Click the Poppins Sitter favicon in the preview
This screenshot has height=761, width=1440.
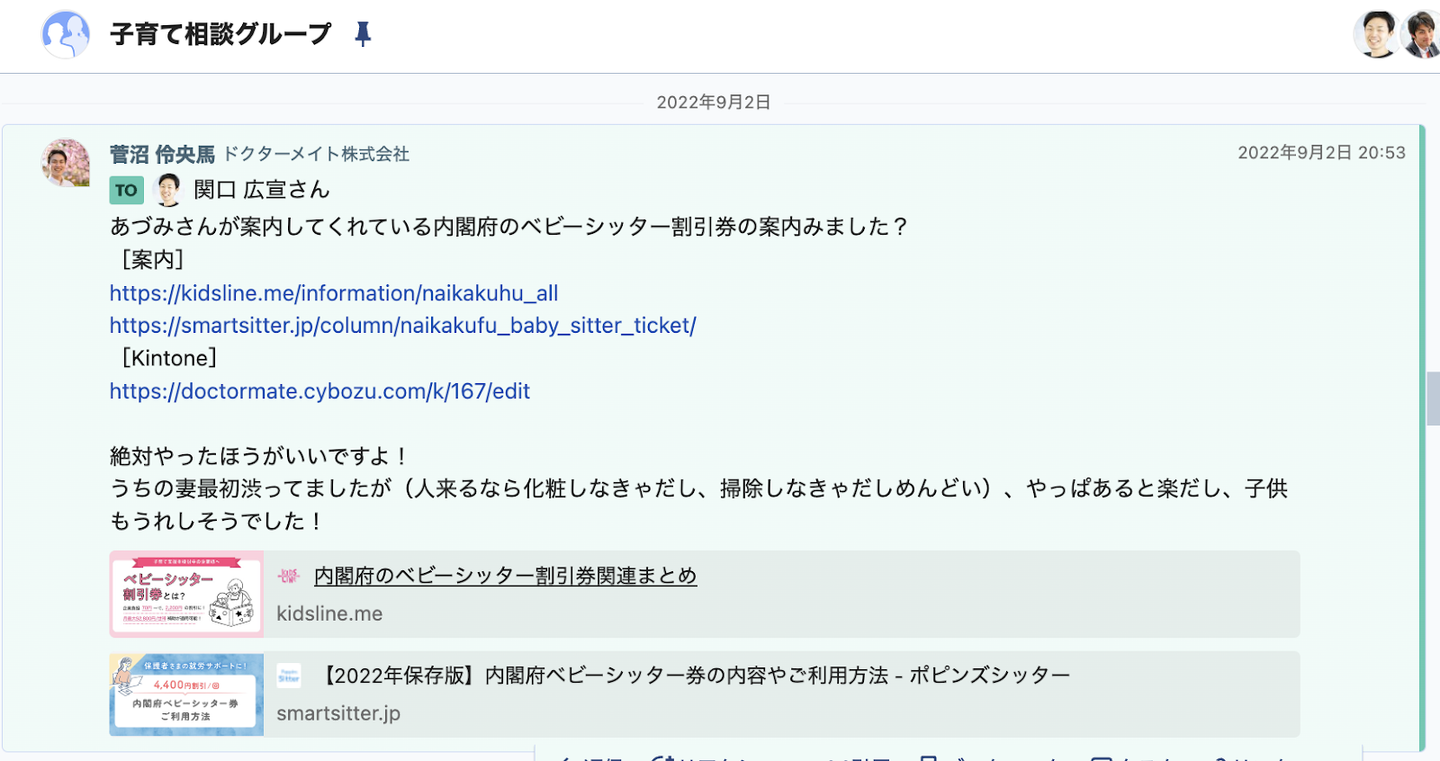289,676
